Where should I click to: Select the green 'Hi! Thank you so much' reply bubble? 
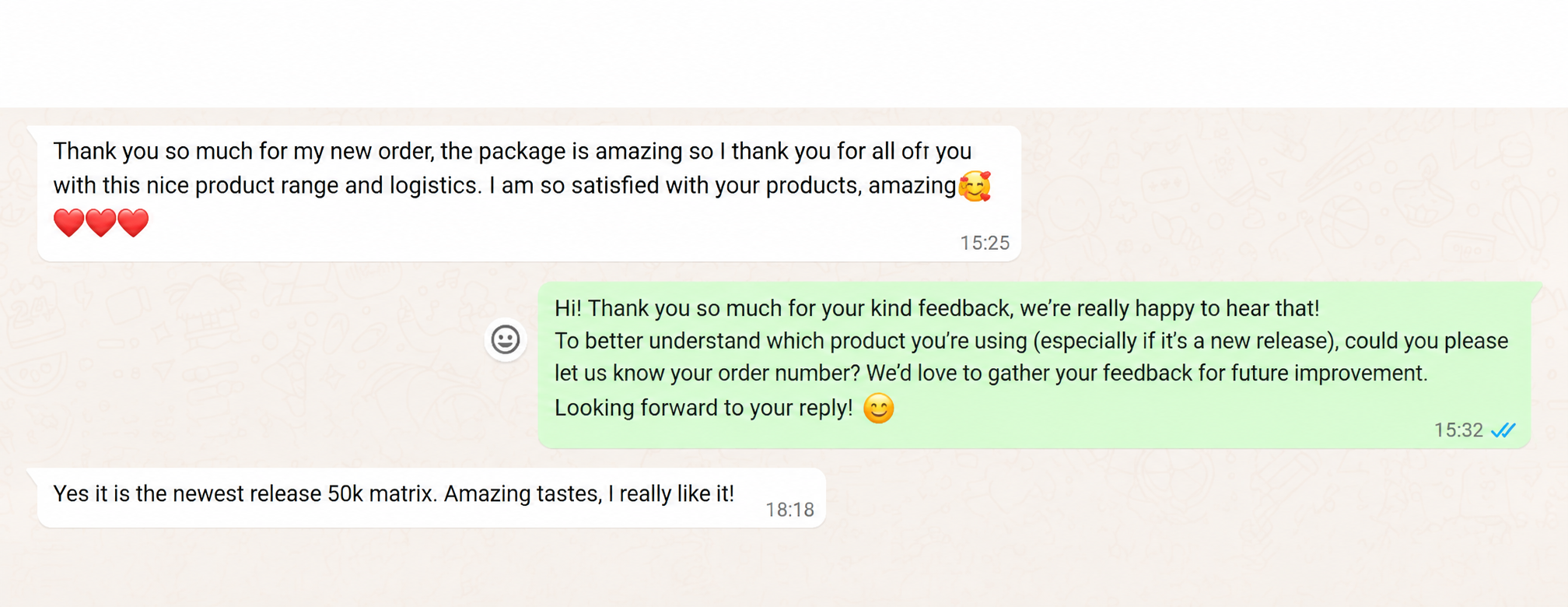[x=1034, y=365]
